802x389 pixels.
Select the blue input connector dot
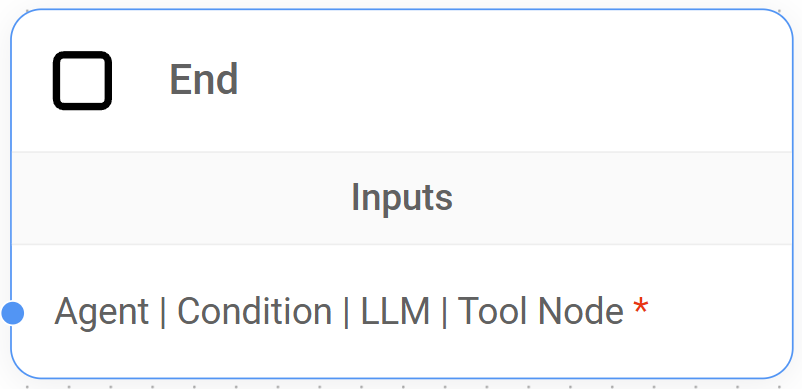pos(13,313)
